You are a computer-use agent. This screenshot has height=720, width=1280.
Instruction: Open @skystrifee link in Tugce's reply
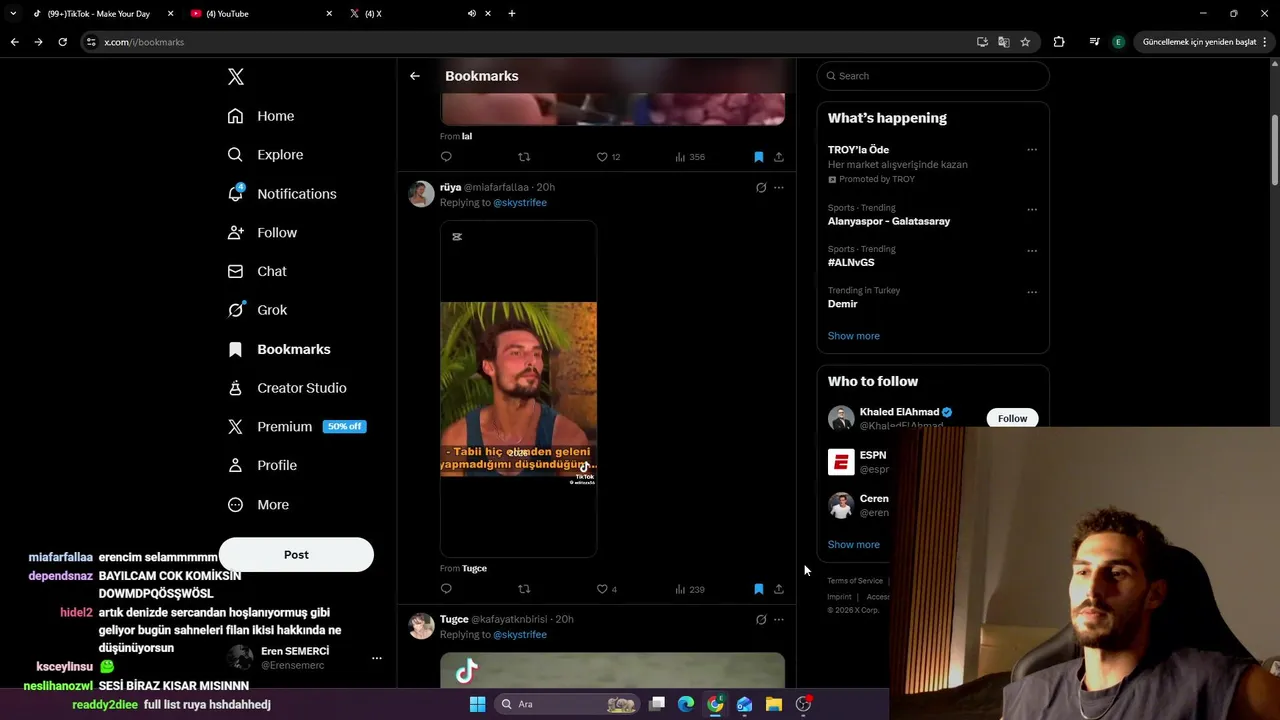[x=520, y=635]
